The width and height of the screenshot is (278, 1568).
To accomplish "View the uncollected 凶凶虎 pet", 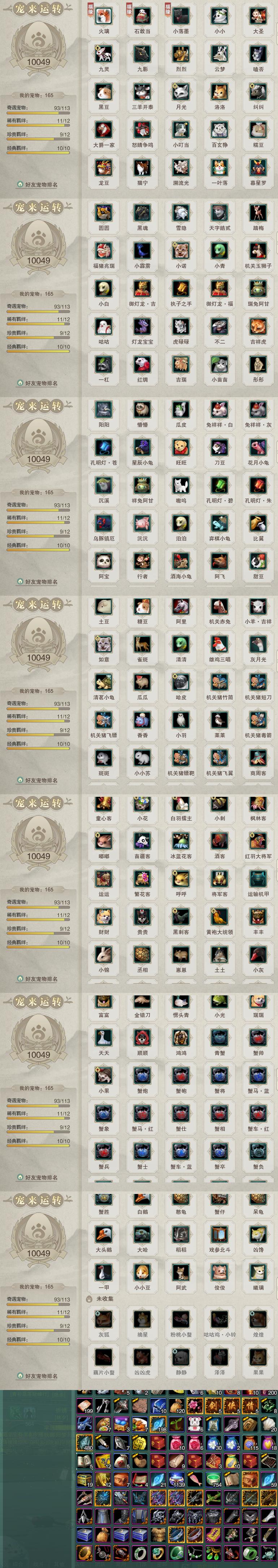I will (142, 1358).
